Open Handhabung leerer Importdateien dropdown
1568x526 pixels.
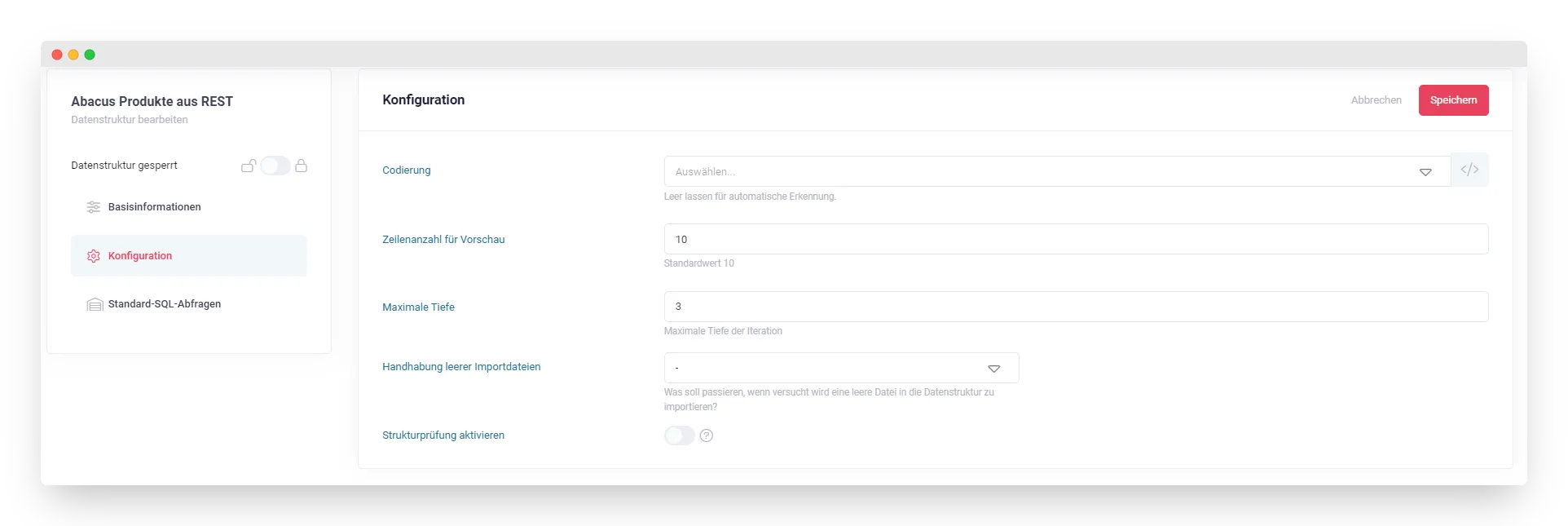841,368
